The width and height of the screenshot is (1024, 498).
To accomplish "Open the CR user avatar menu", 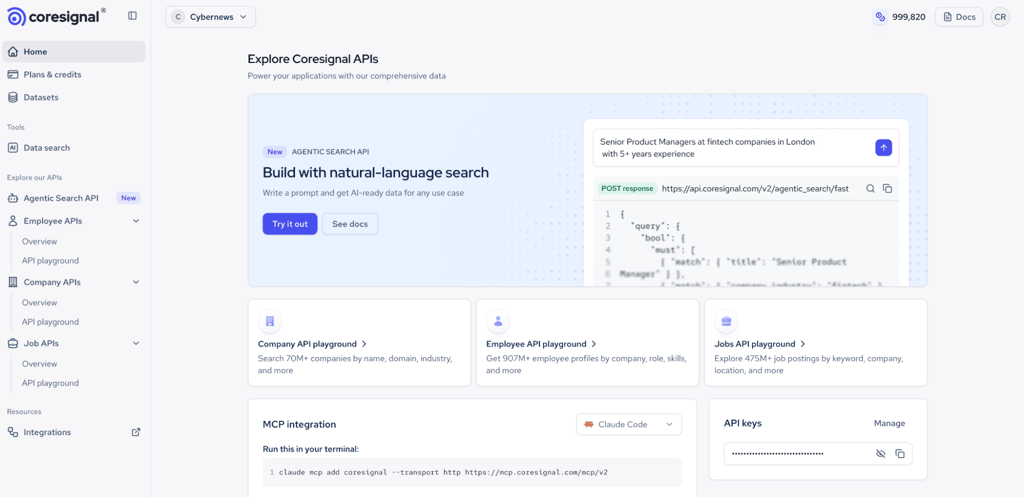I will pyautogui.click(x=1000, y=17).
